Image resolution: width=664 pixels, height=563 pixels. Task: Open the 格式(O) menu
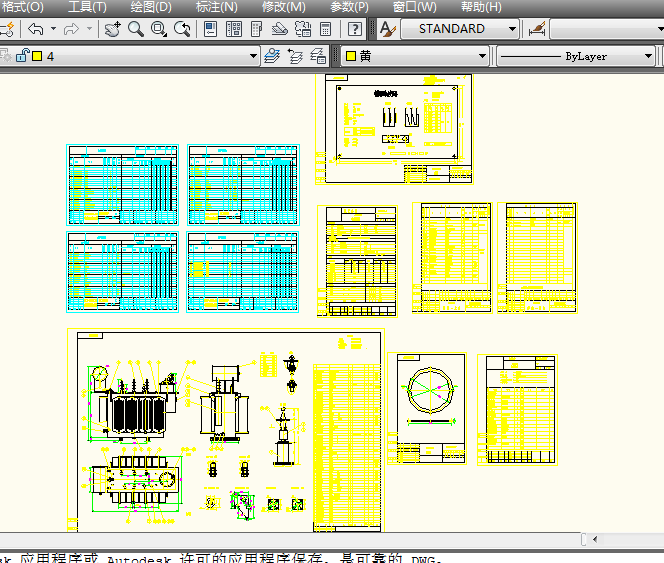coord(22,7)
